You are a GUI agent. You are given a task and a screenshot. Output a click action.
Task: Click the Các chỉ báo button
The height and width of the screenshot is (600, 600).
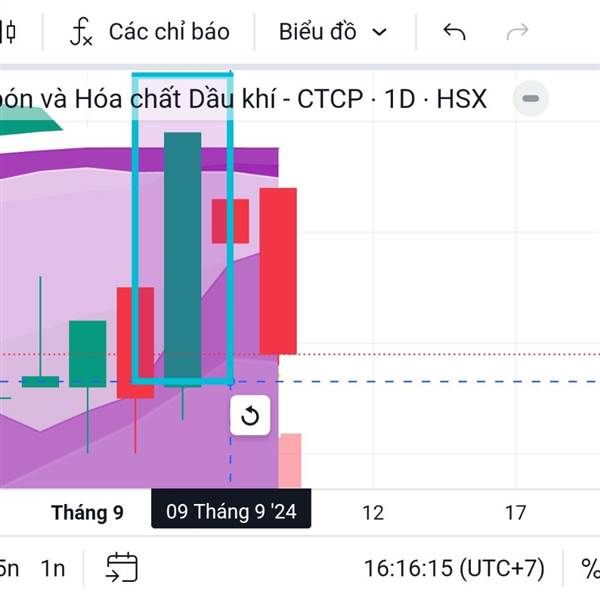tap(168, 32)
